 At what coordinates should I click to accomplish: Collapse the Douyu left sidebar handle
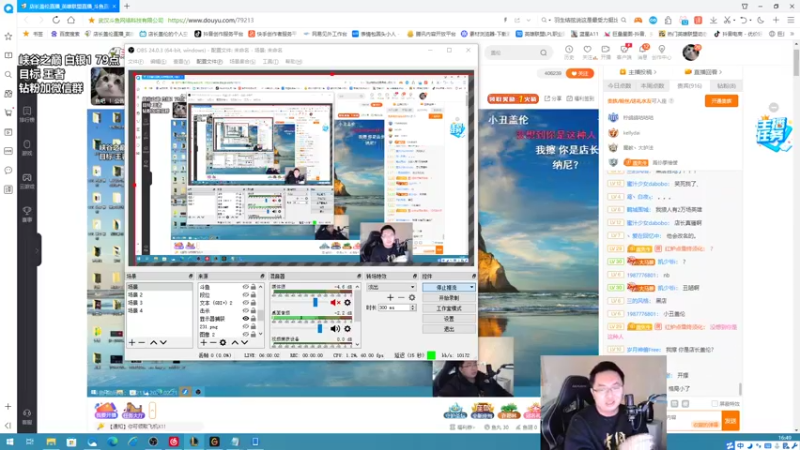tap(37, 250)
